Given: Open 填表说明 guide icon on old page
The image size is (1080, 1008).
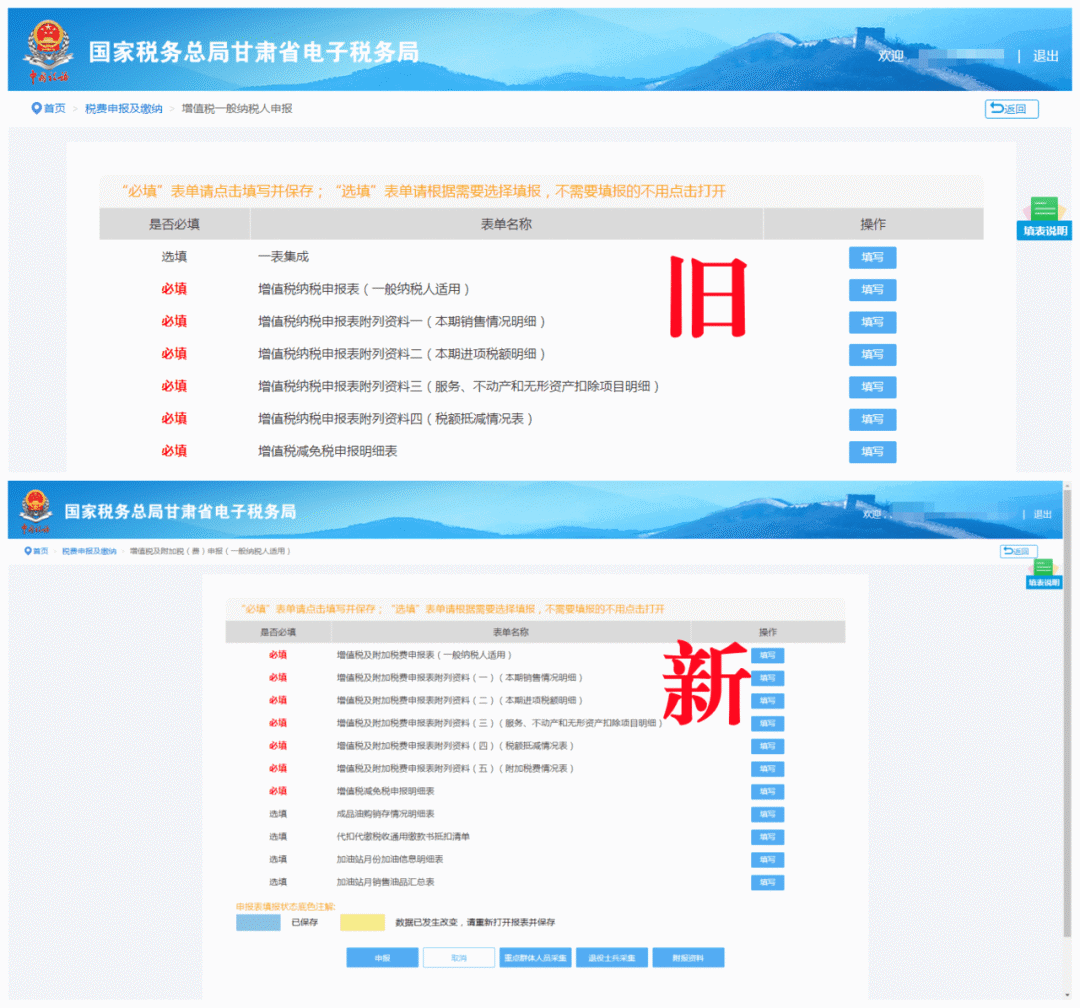Looking at the screenshot, I should pos(1044,218).
